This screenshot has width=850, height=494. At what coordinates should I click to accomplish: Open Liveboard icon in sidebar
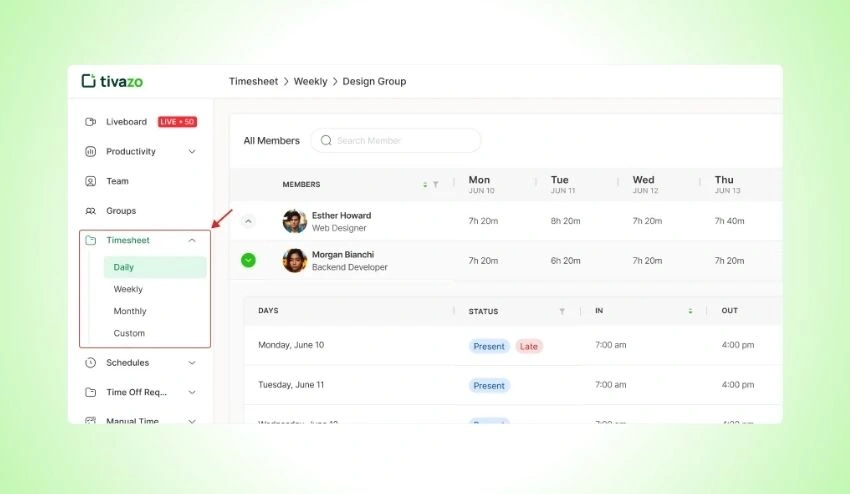click(x=91, y=121)
